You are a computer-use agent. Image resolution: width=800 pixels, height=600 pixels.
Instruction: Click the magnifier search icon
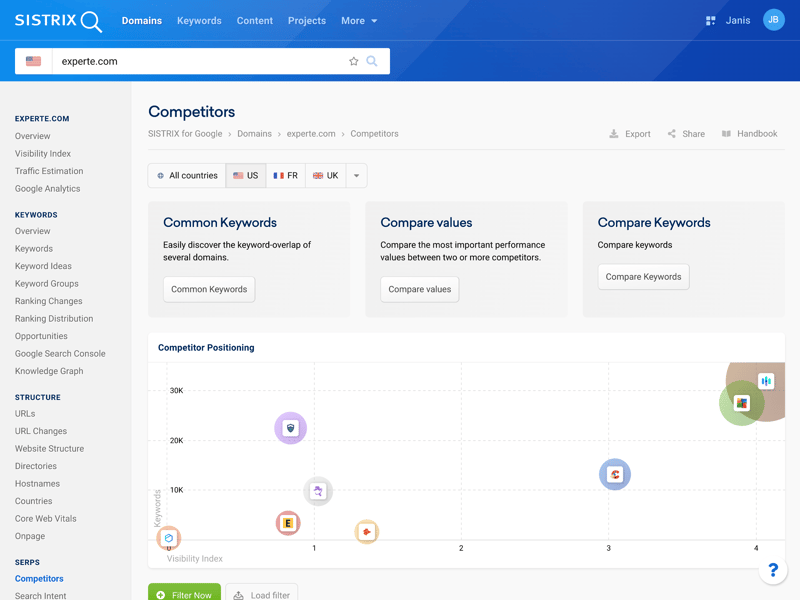point(372,61)
